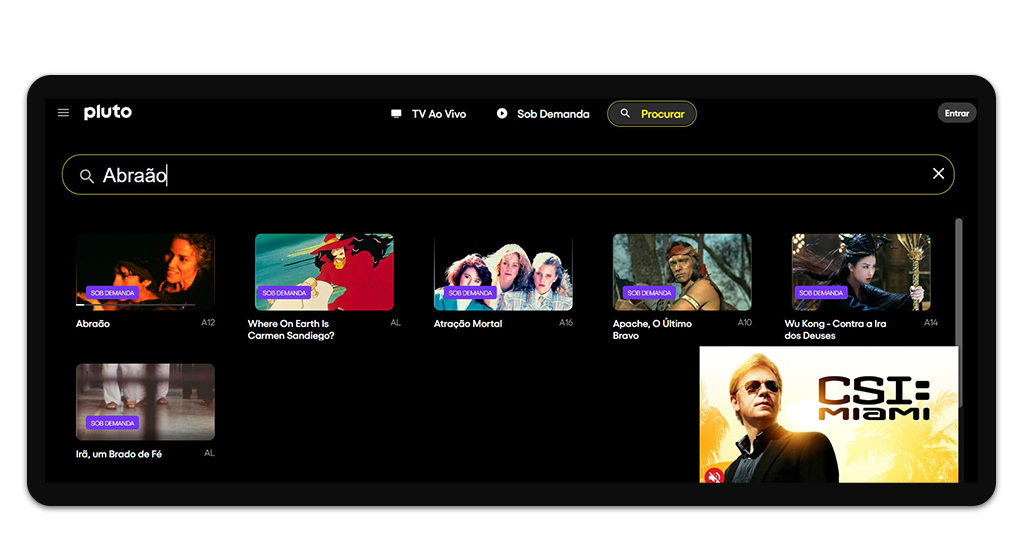Open the Irã, um Brado de Fé title link
This screenshot has width=1024, height=536.
point(119,454)
